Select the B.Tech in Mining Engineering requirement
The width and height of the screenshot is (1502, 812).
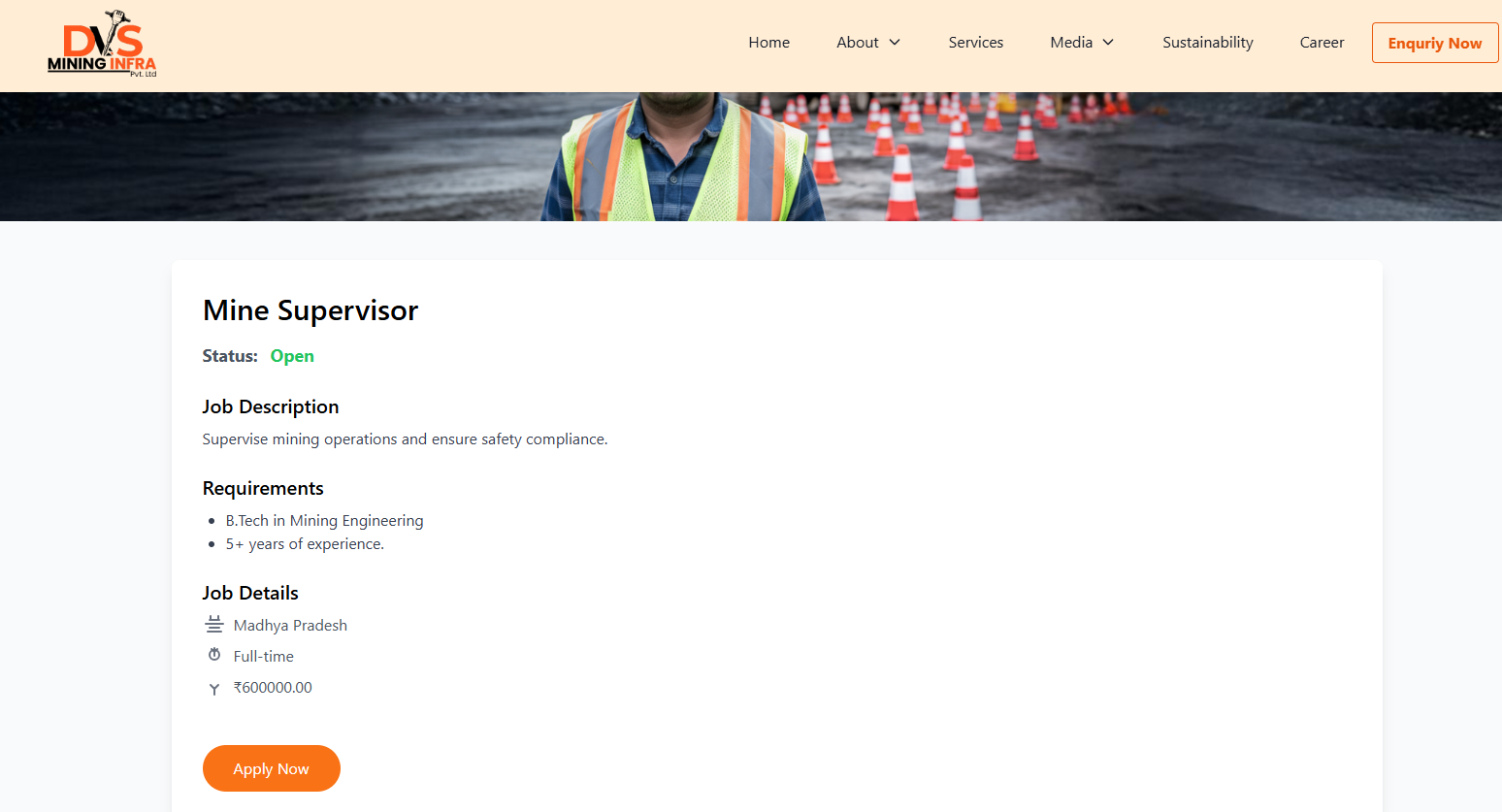pyautogui.click(x=324, y=521)
